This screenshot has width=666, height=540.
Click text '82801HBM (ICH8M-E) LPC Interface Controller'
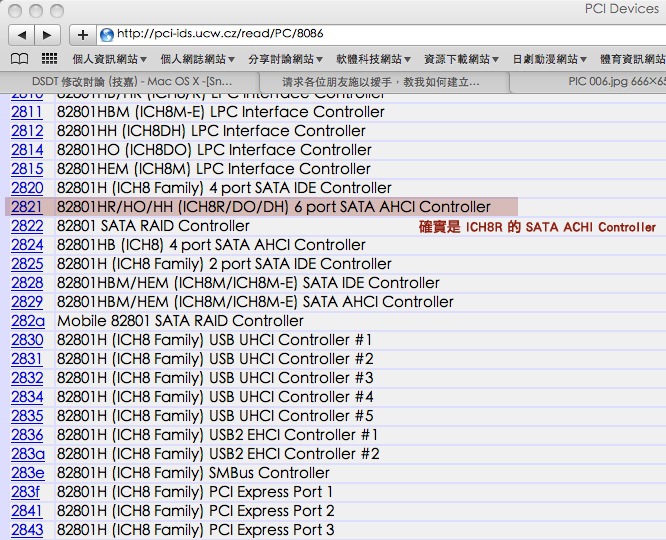221,112
